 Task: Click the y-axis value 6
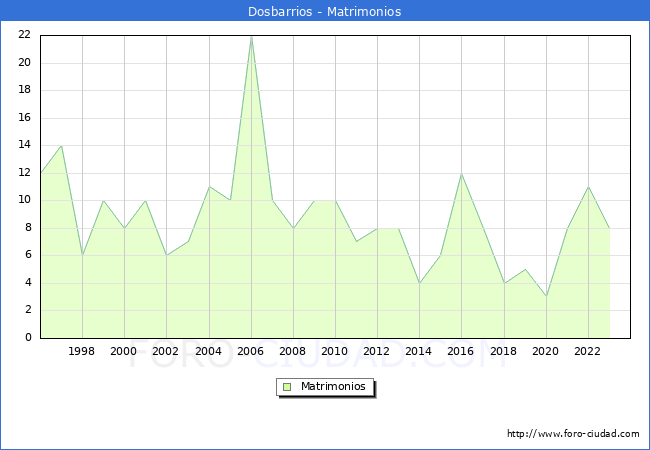pyautogui.click(x=28, y=255)
